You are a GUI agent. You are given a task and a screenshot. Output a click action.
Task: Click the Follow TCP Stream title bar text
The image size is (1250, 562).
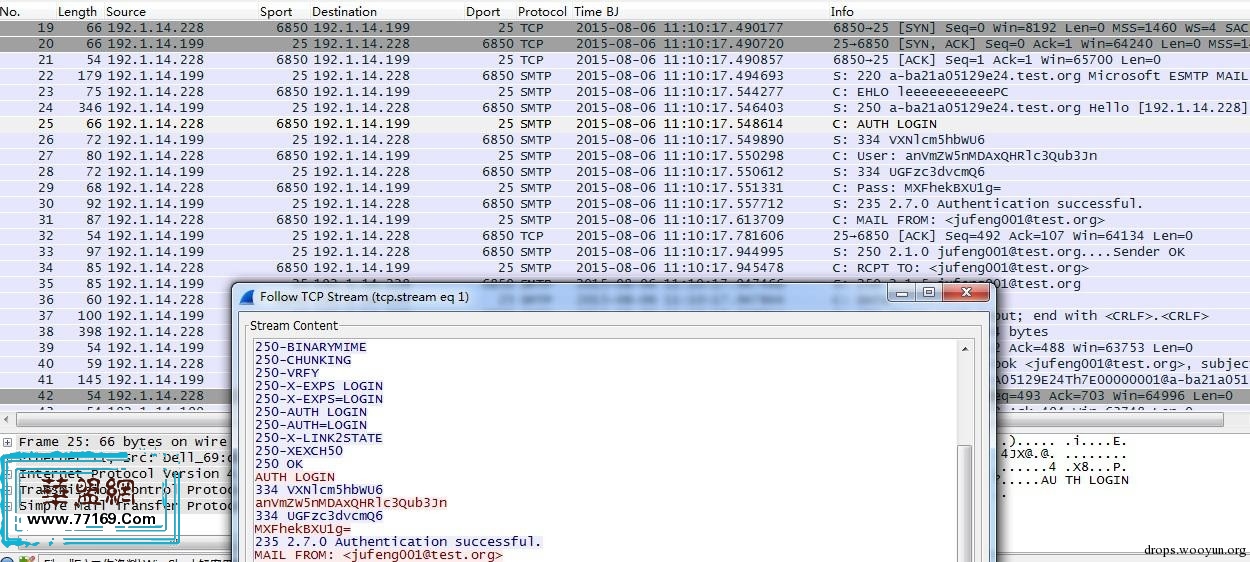pos(364,296)
